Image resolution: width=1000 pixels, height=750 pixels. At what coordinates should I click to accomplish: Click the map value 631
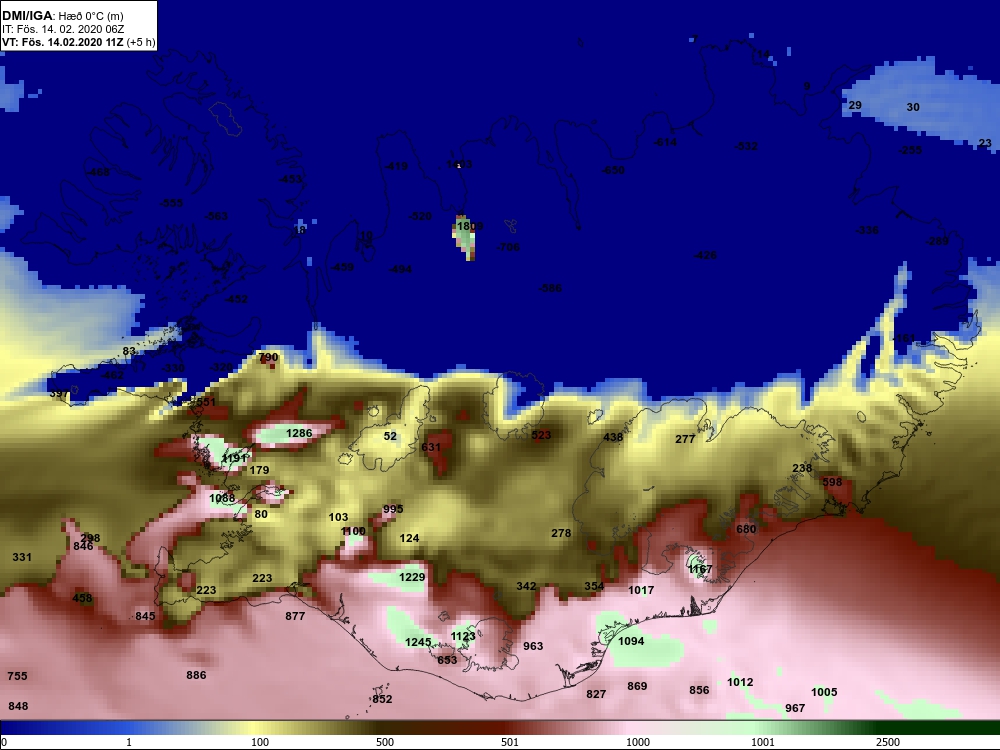(431, 447)
